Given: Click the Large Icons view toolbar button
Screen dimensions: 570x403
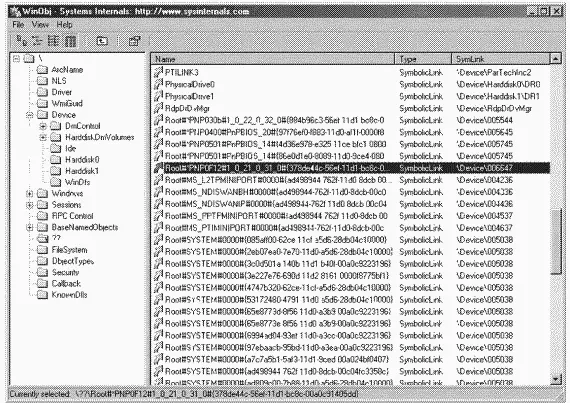Looking at the screenshot, I should click(21, 41).
